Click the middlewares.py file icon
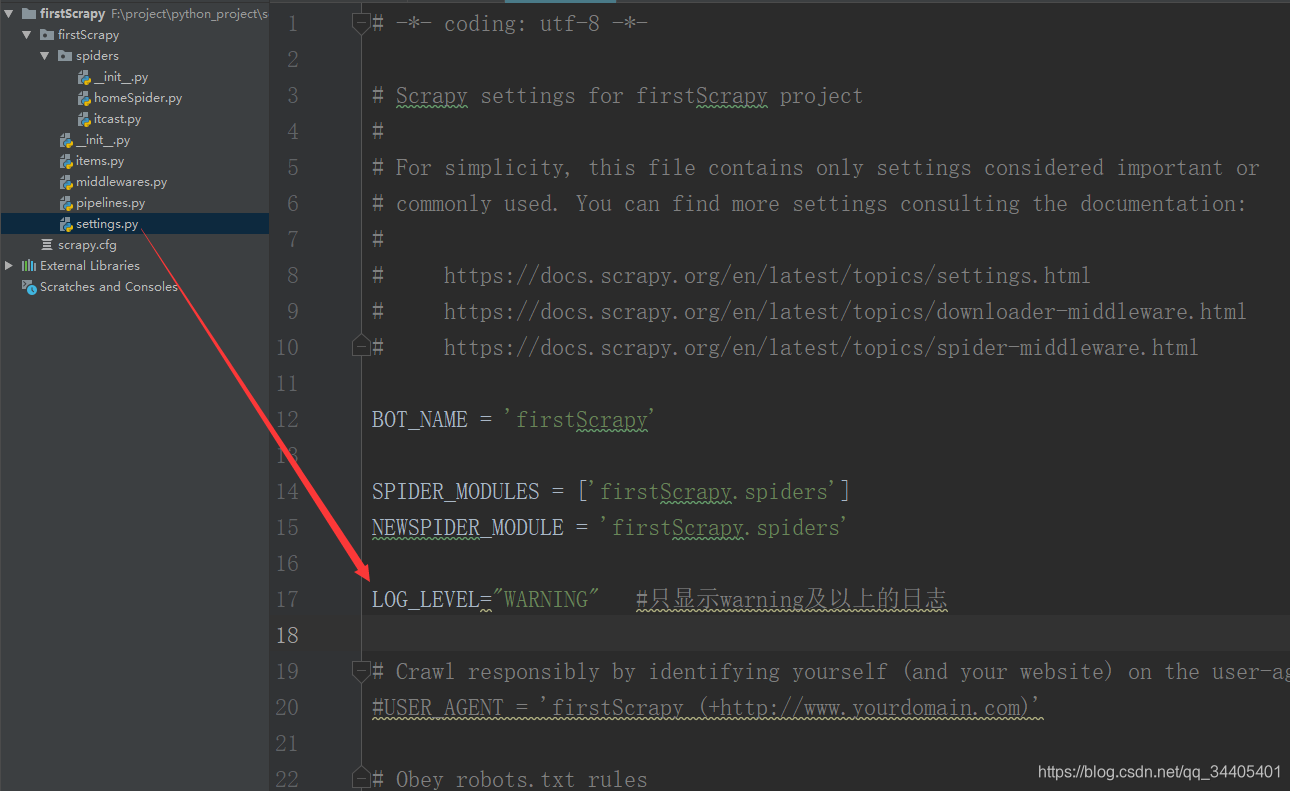Image resolution: width=1290 pixels, height=791 pixels. (66, 182)
